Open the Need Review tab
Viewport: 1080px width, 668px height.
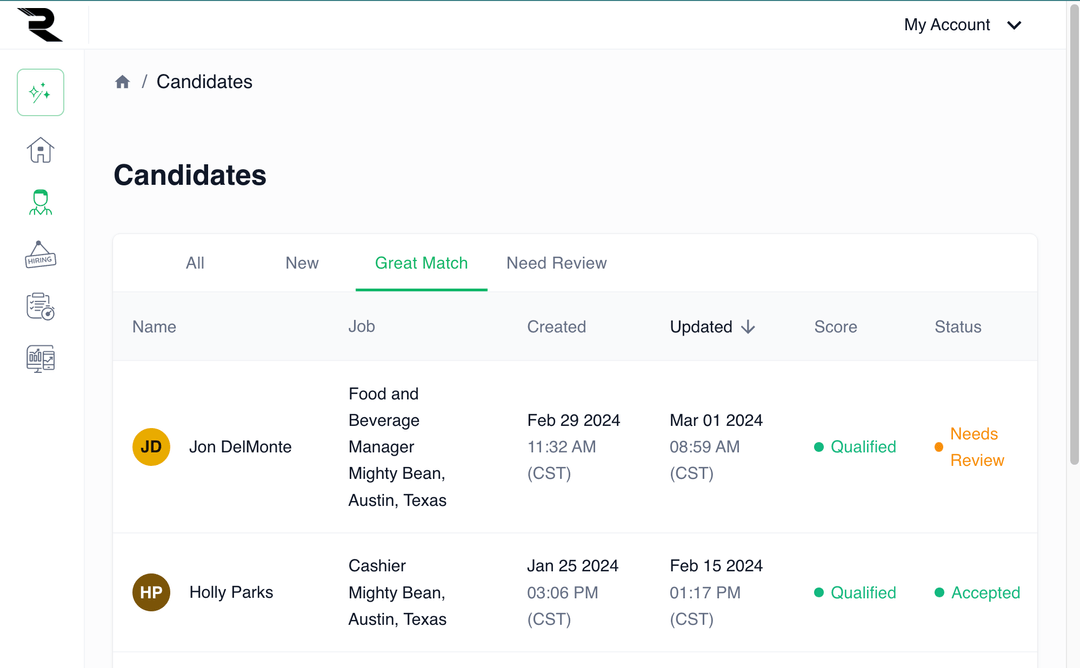coord(556,263)
